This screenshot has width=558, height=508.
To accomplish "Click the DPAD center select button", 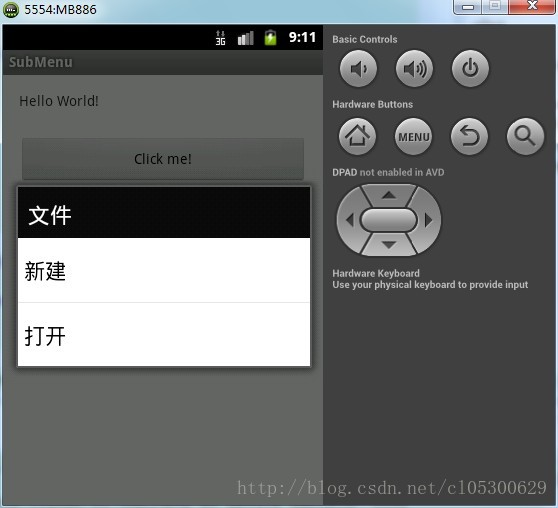I will pos(389,220).
